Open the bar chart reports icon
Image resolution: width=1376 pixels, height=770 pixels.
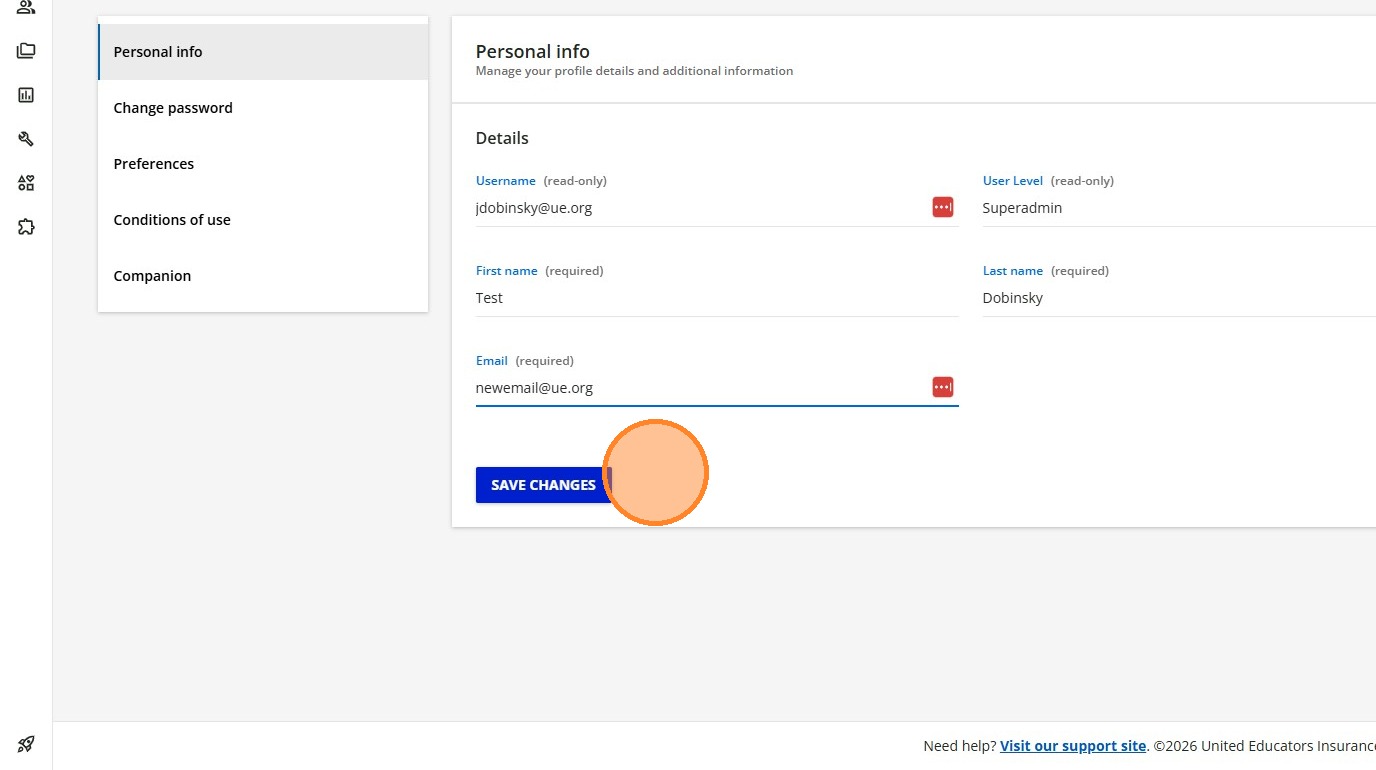[x=26, y=95]
